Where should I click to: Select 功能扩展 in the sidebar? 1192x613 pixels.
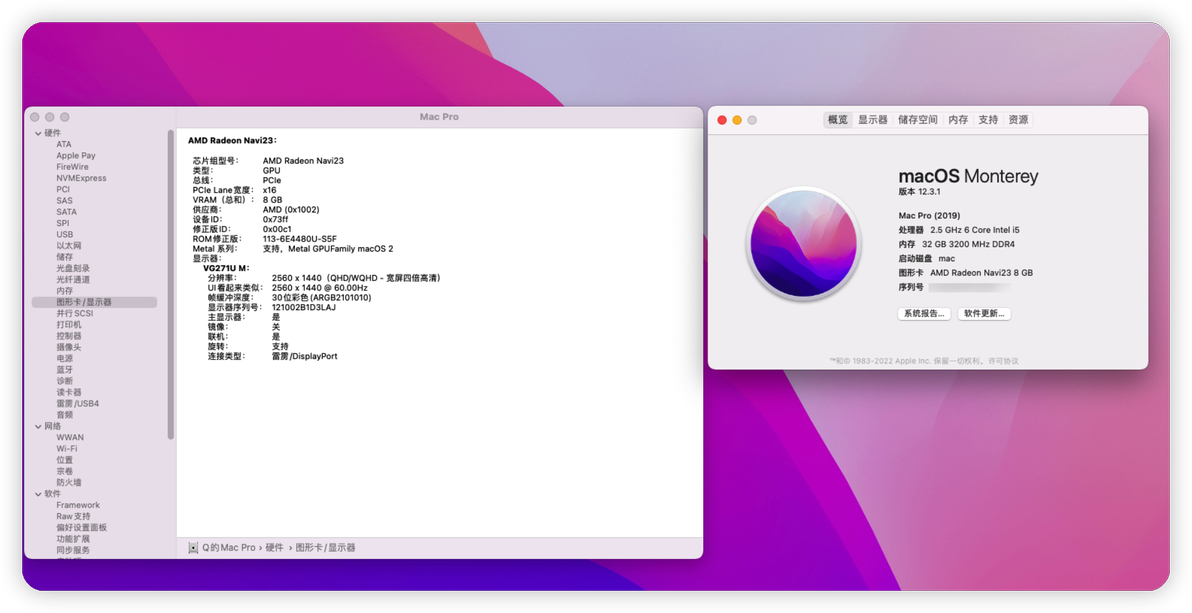tap(73, 539)
